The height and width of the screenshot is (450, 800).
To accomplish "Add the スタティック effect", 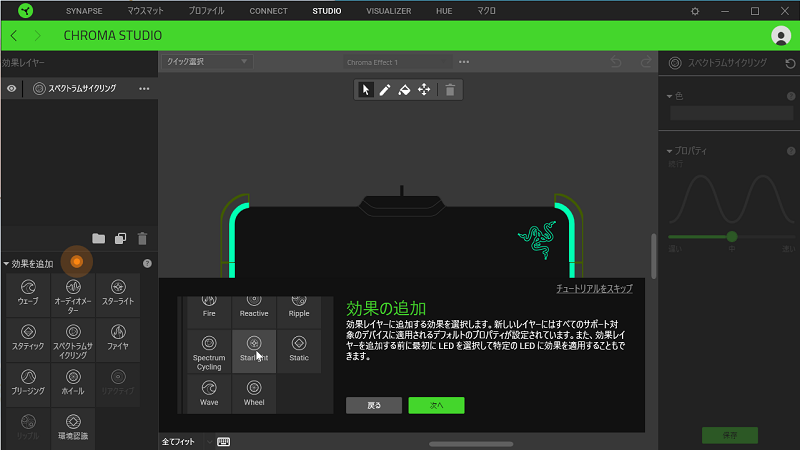I will (28, 339).
